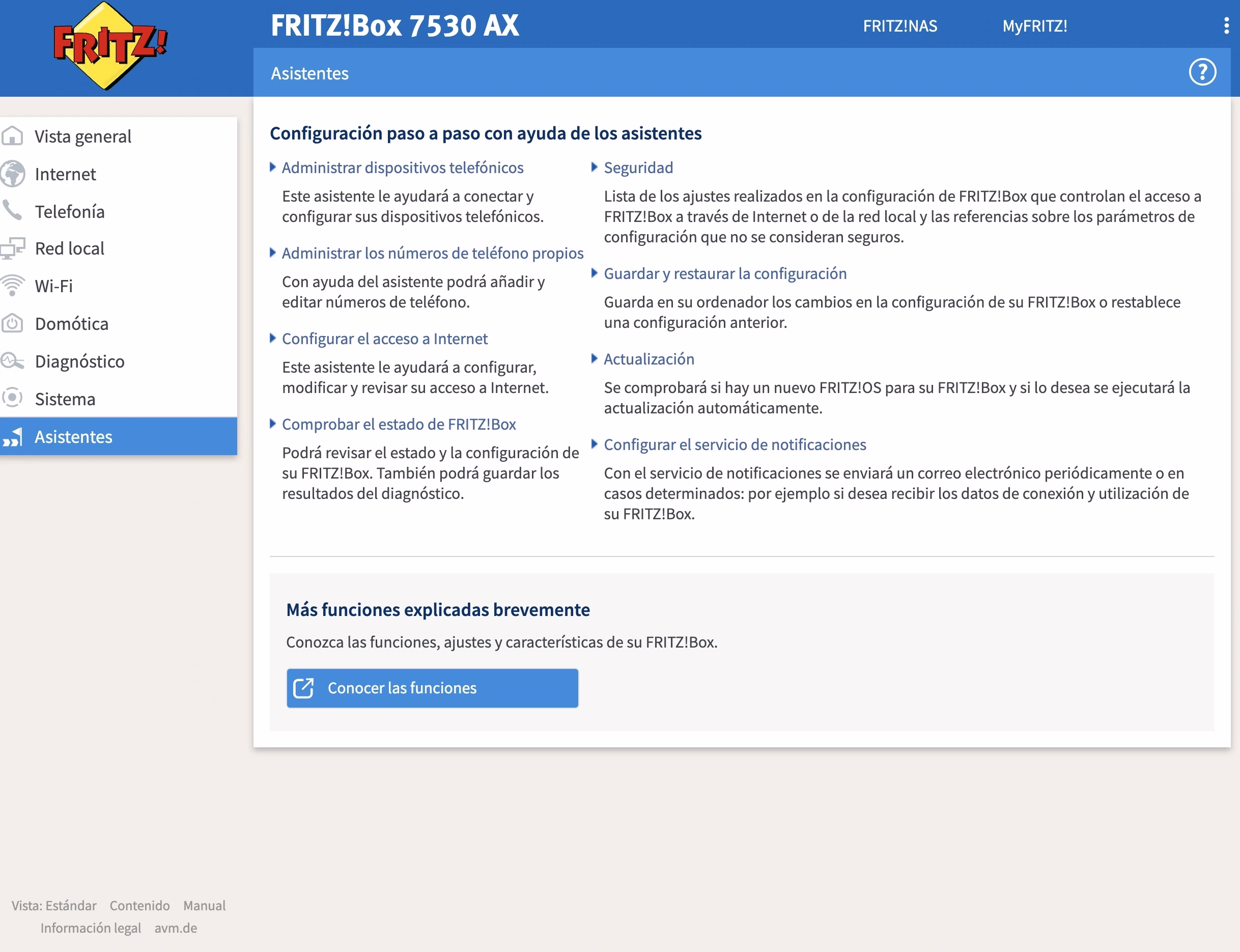Viewport: 1240px width, 952px height.
Task: Visit avm.de footer link
Action: (176, 928)
